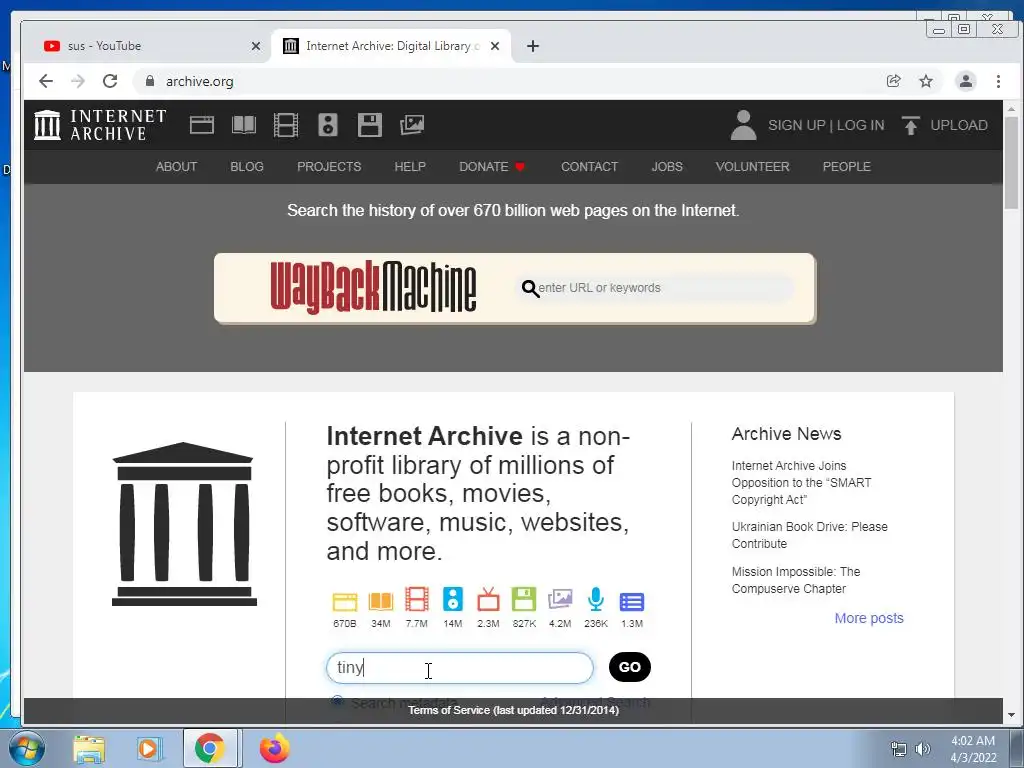Open the PROJECTS menu item
This screenshot has height=768, width=1024.
(329, 167)
